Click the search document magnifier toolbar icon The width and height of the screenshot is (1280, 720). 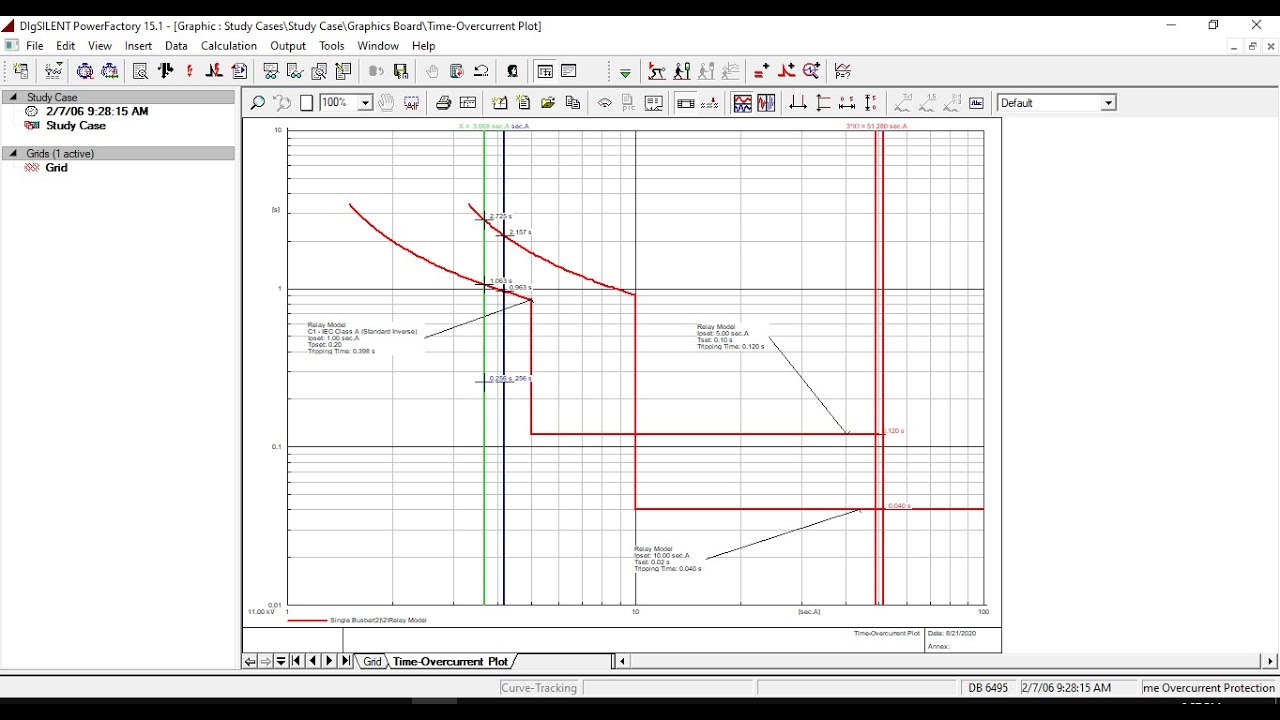[x=140, y=71]
